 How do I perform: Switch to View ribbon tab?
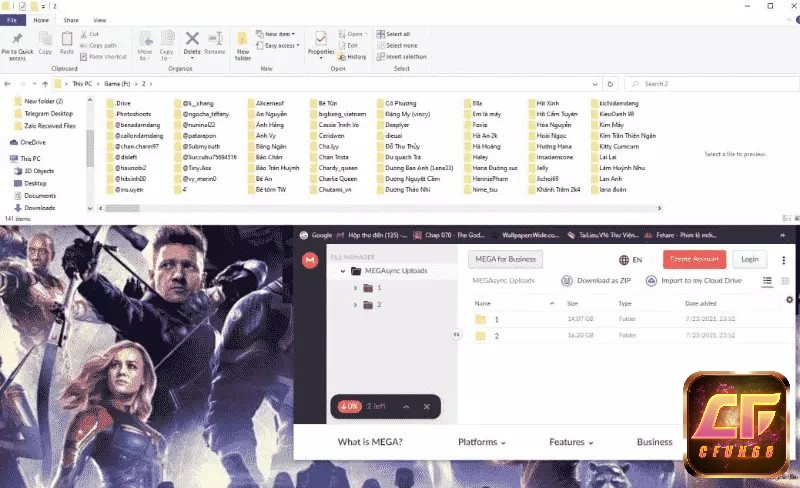tap(100, 20)
